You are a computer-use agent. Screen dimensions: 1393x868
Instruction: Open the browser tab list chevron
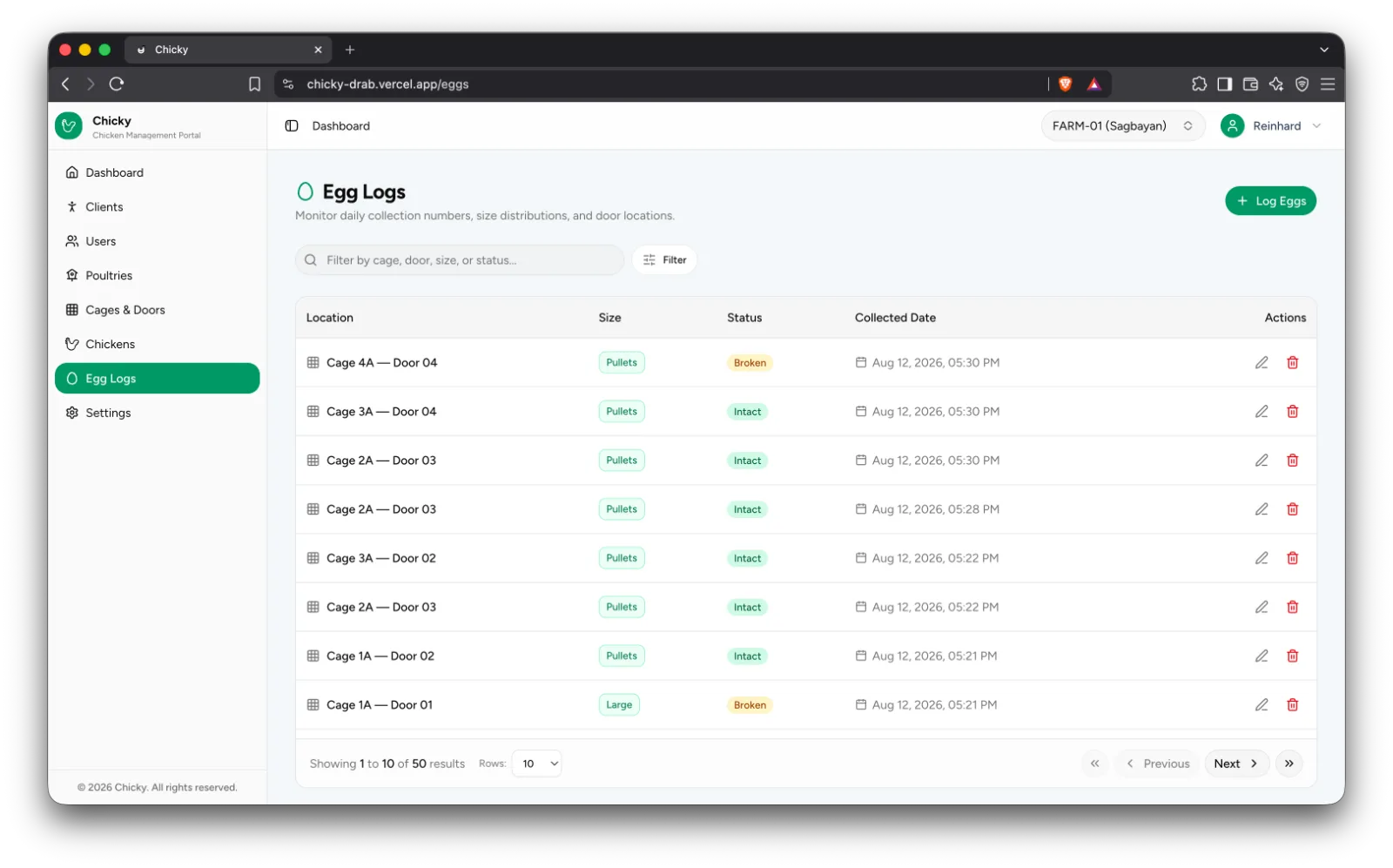[1324, 50]
